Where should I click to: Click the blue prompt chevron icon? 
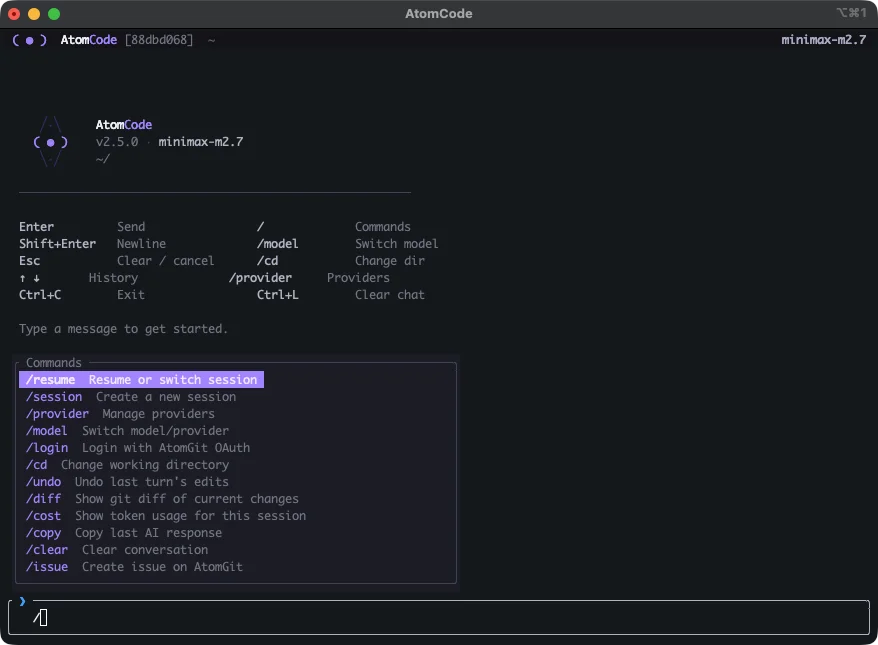point(22,601)
